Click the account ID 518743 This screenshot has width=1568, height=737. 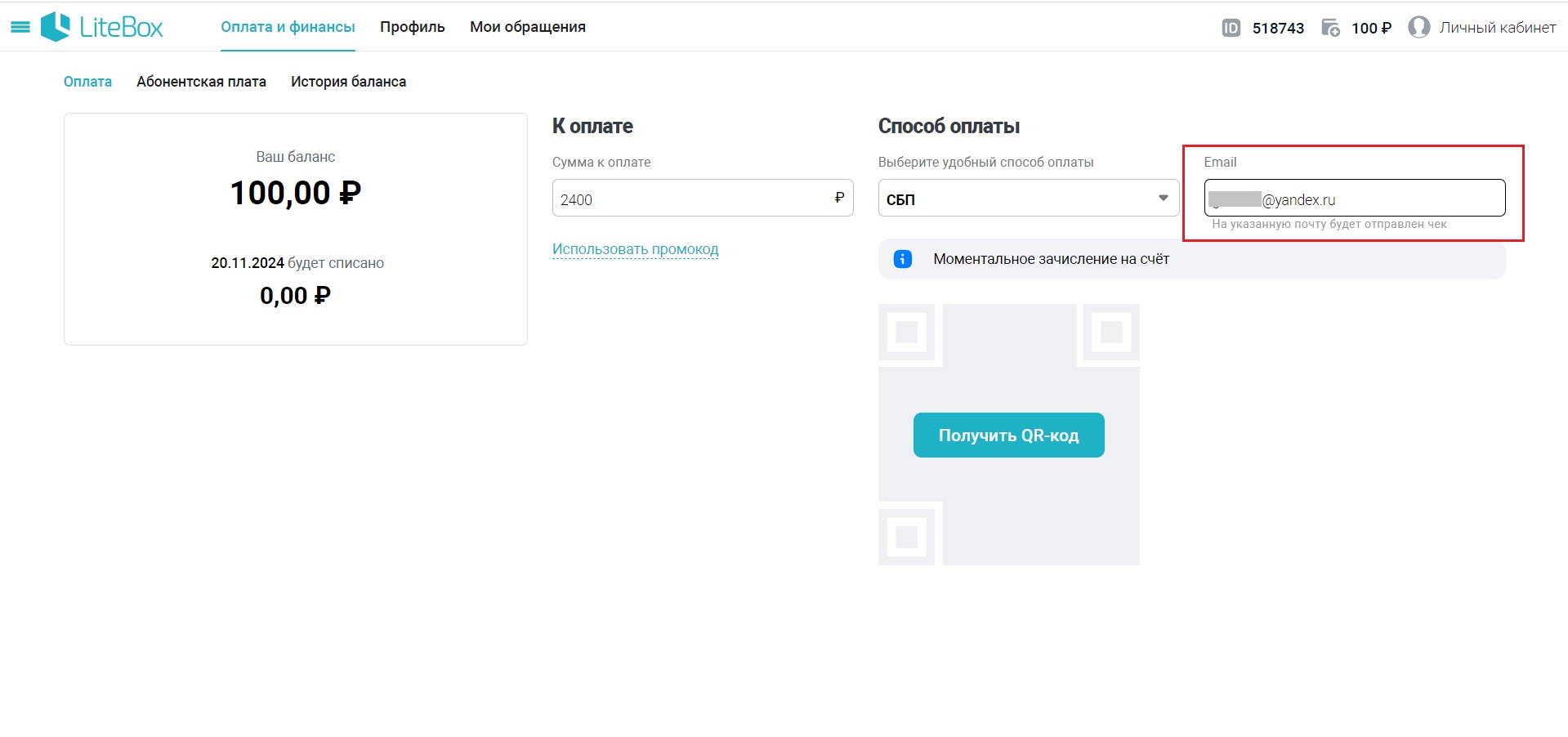click(1278, 29)
